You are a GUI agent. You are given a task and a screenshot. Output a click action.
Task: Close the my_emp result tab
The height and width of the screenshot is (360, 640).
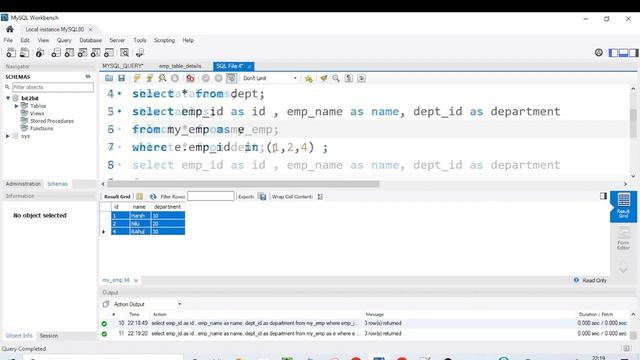(136, 280)
